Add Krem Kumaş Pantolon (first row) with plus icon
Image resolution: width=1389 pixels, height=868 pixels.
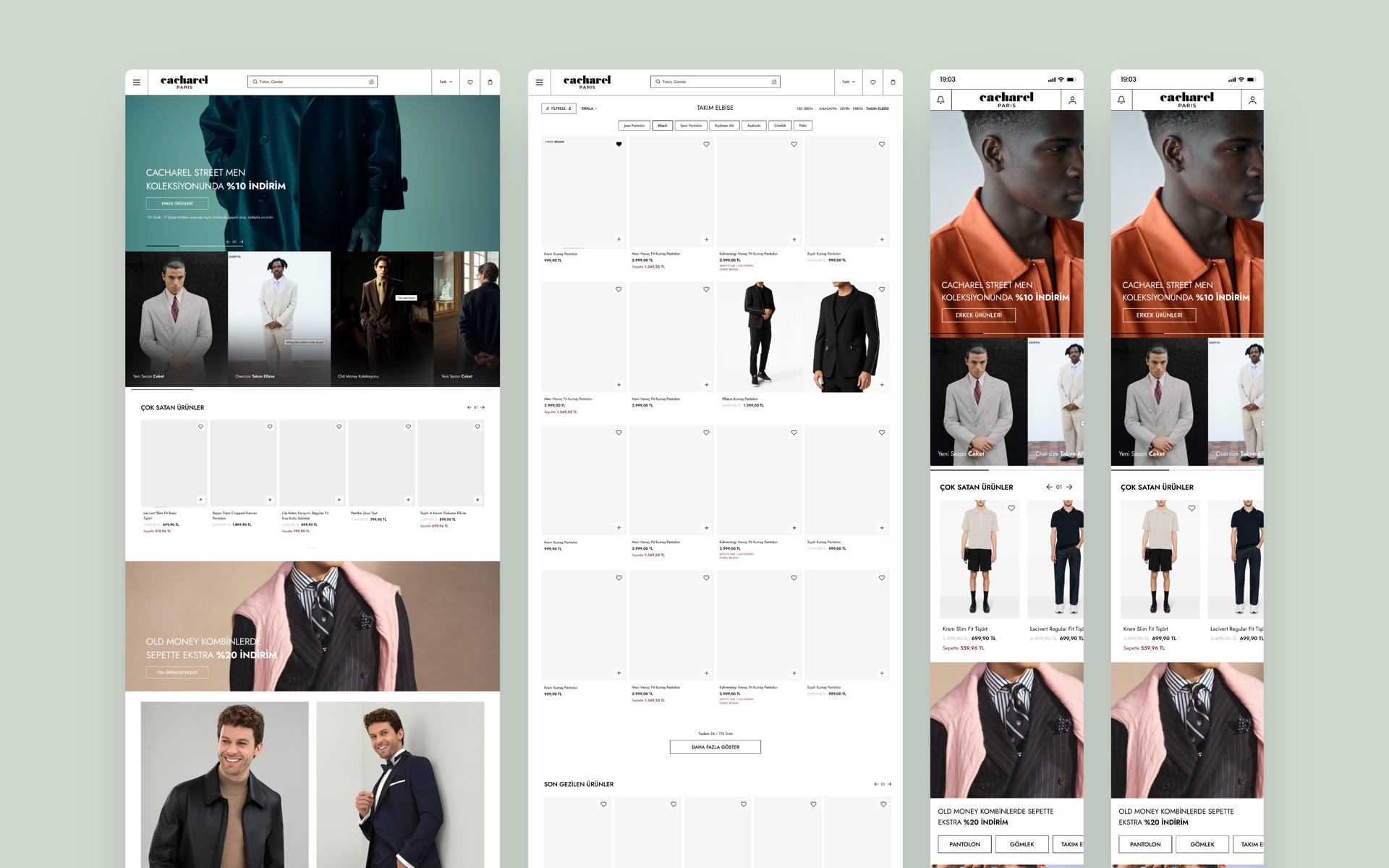point(619,239)
